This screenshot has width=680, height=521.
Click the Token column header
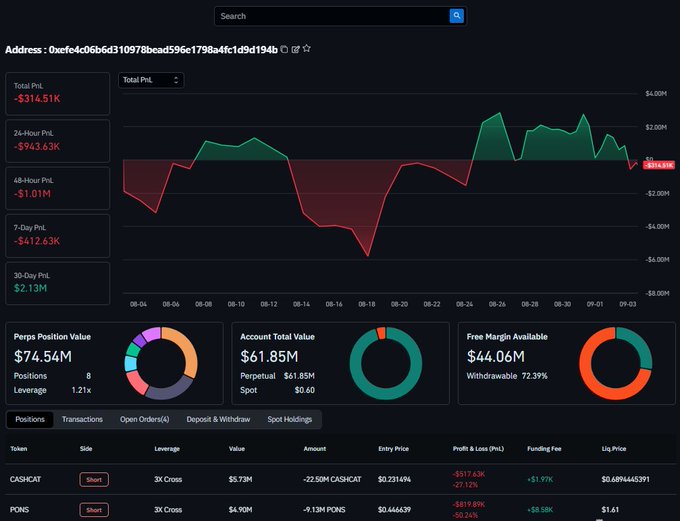(x=19, y=449)
